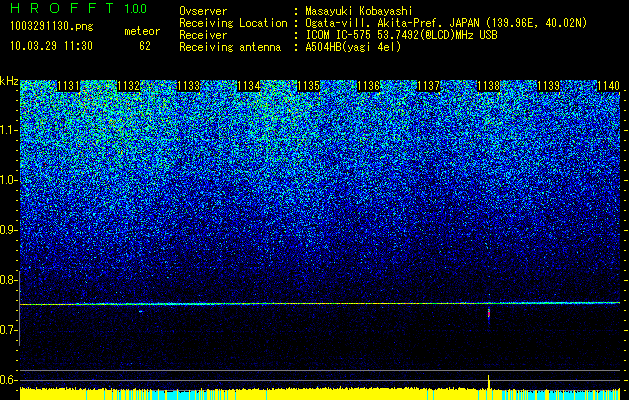Viewport: 629px width, 400px height.
Task: Click the red meteor echo below the carrier line
Action: [489, 314]
